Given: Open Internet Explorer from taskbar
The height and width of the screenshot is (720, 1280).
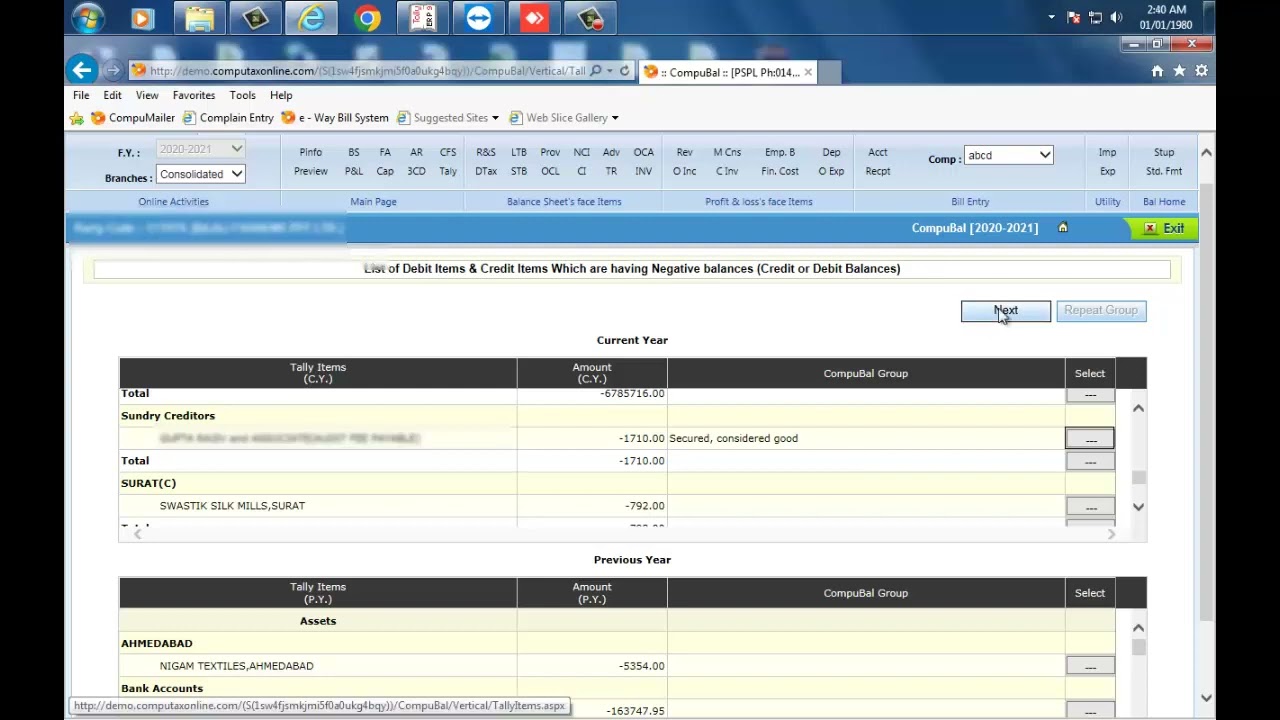Looking at the screenshot, I should click(311, 18).
